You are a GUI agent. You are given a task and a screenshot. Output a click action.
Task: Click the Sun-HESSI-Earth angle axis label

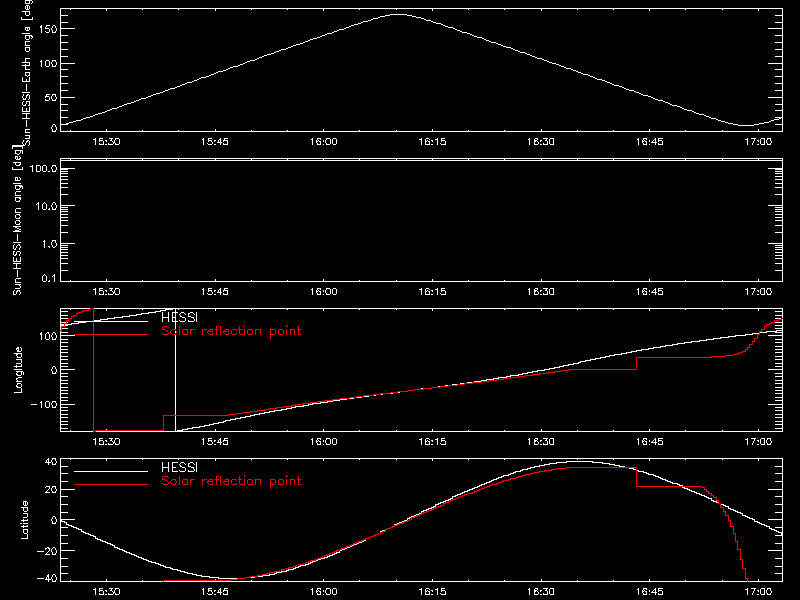(x=27, y=73)
